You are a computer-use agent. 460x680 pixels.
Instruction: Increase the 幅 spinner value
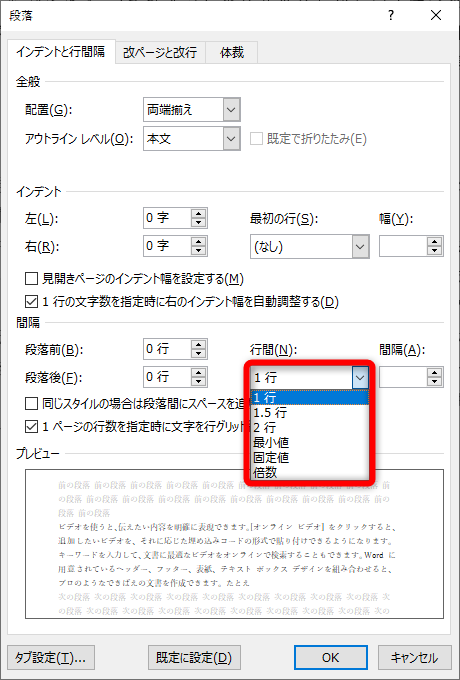(434, 242)
